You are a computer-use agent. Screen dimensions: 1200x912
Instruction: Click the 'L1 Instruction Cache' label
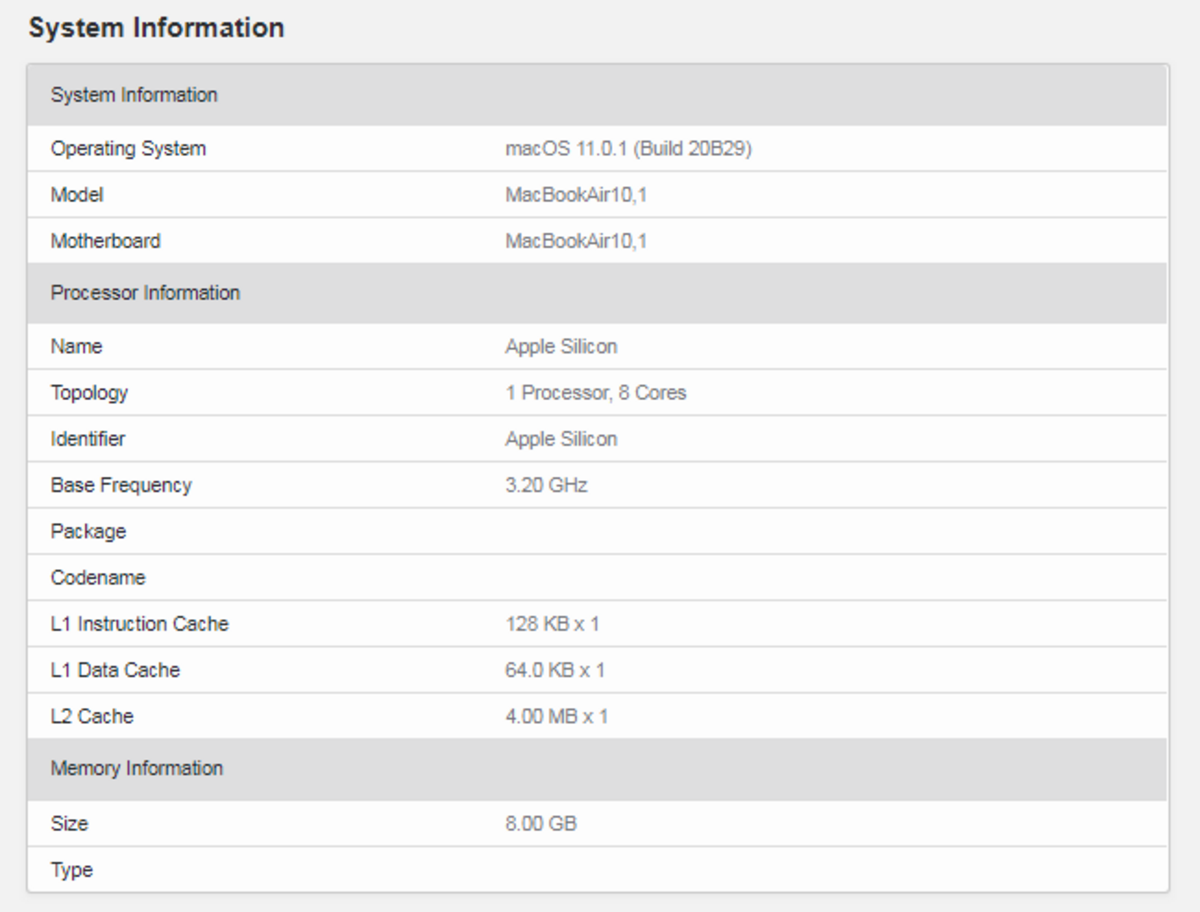[x=140, y=624]
